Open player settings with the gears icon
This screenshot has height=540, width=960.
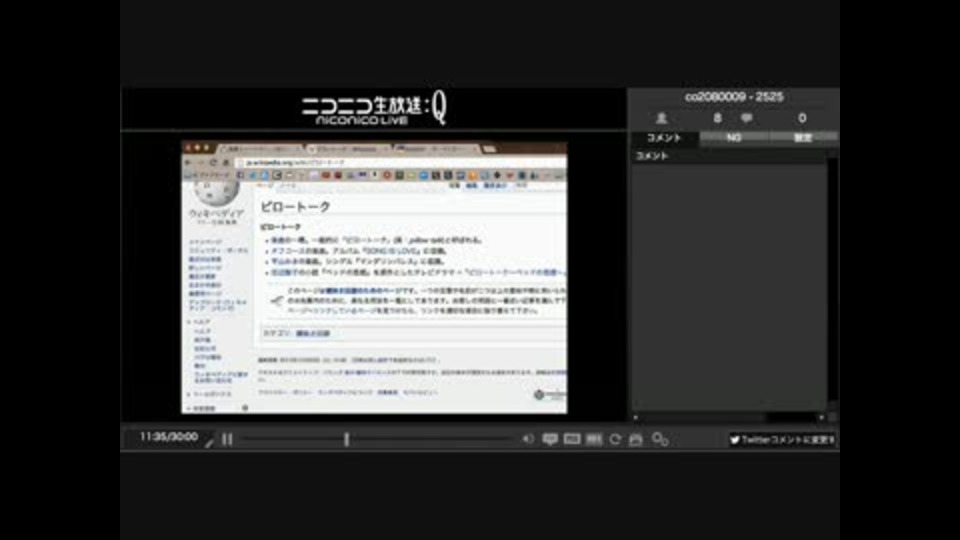pyautogui.click(x=660, y=439)
